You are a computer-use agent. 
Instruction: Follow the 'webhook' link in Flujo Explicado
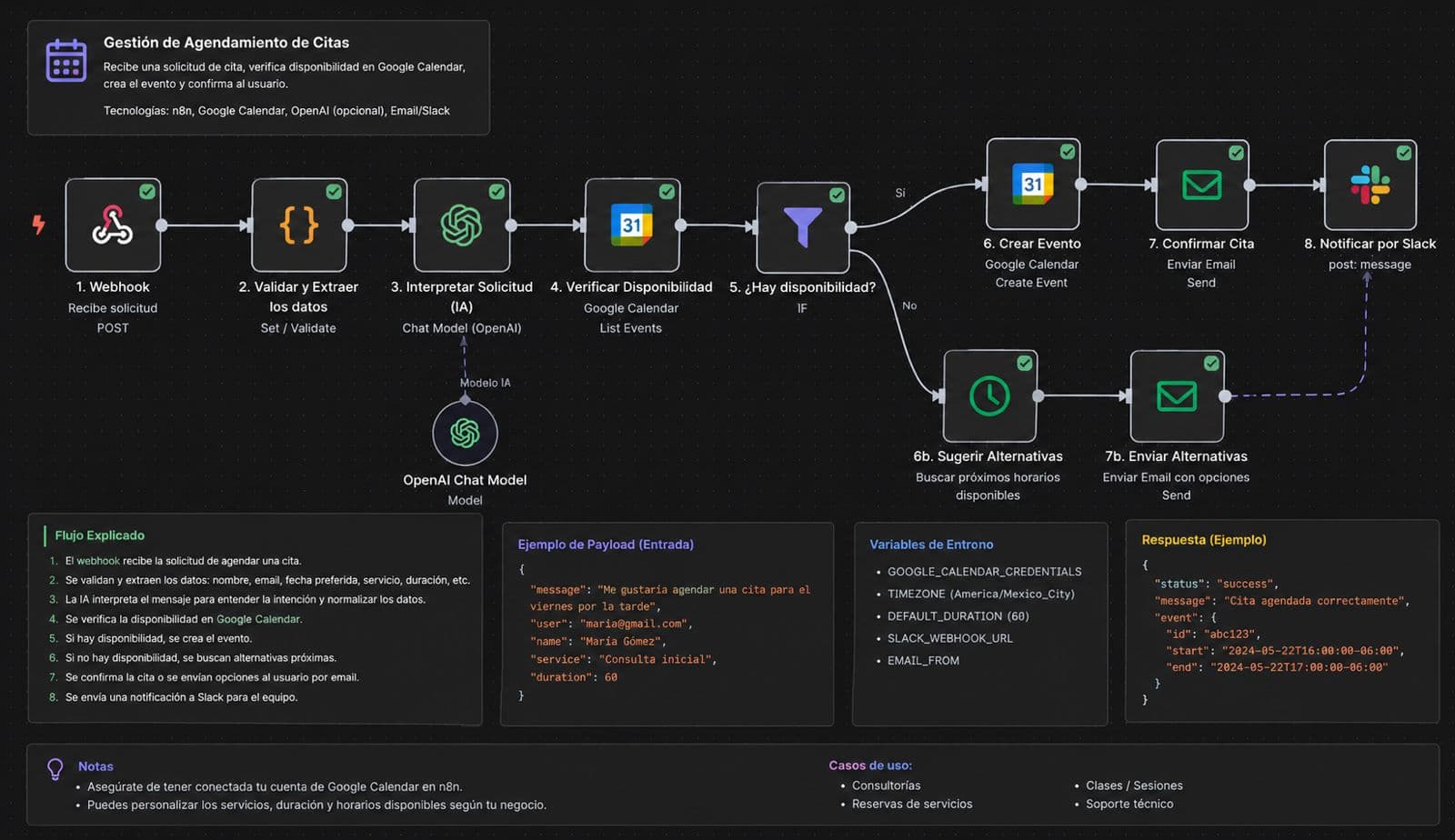[x=98, y=561]
